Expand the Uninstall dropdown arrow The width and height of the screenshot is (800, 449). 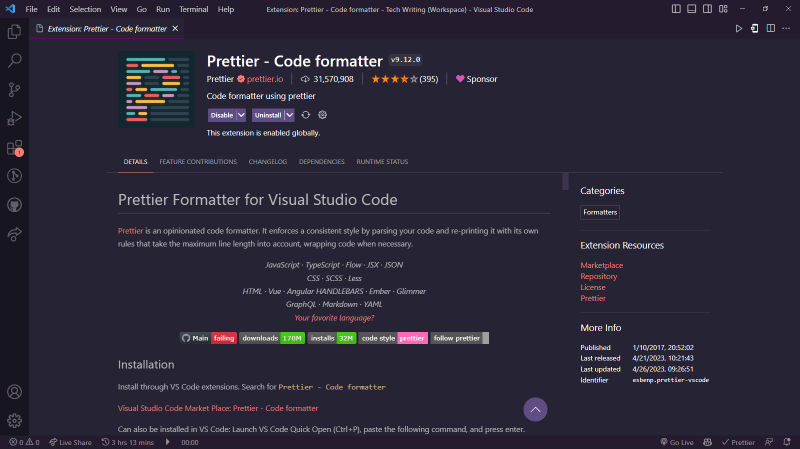(x=289, y=115)
